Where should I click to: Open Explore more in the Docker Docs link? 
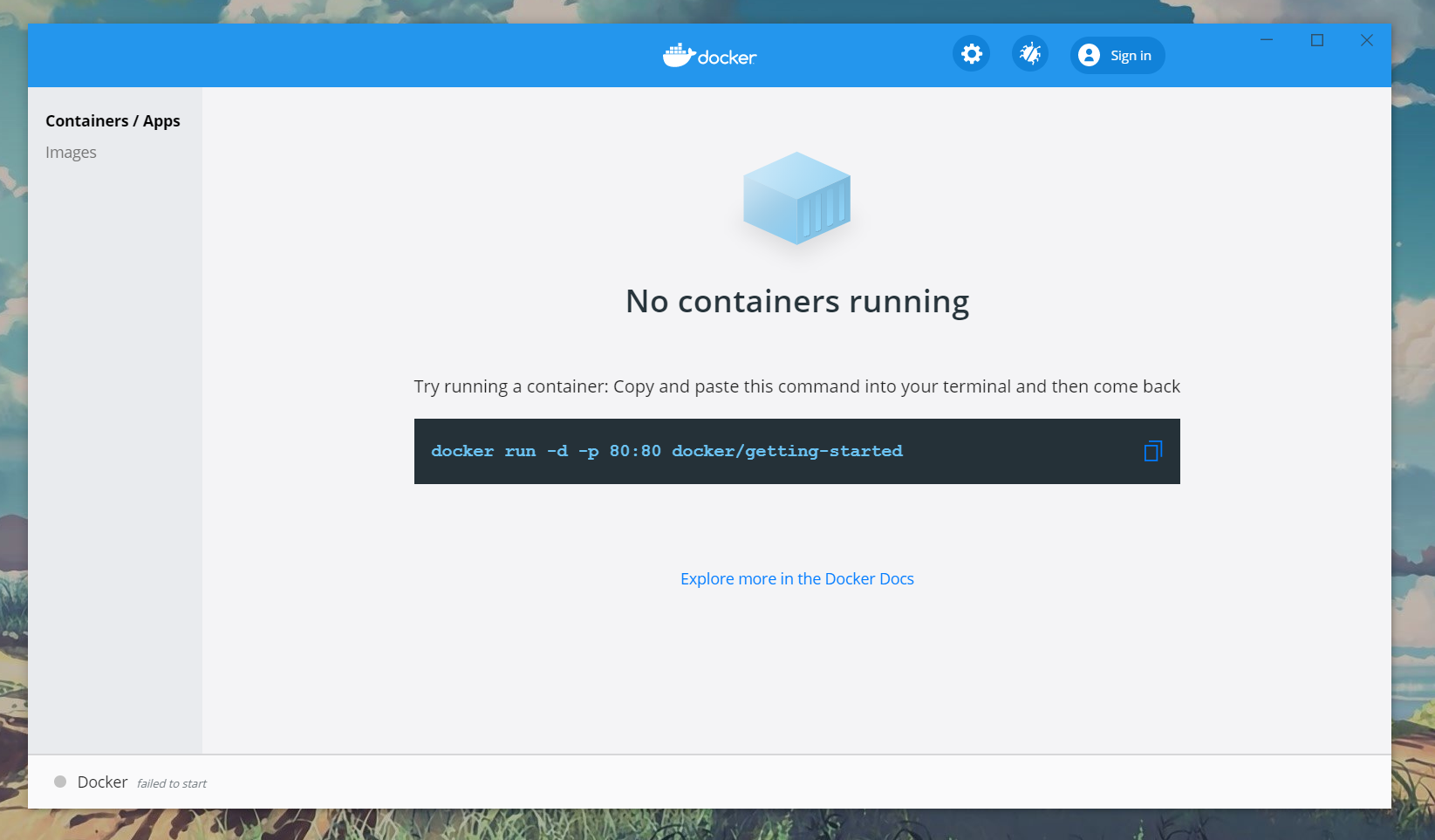[x=797, y=578]
